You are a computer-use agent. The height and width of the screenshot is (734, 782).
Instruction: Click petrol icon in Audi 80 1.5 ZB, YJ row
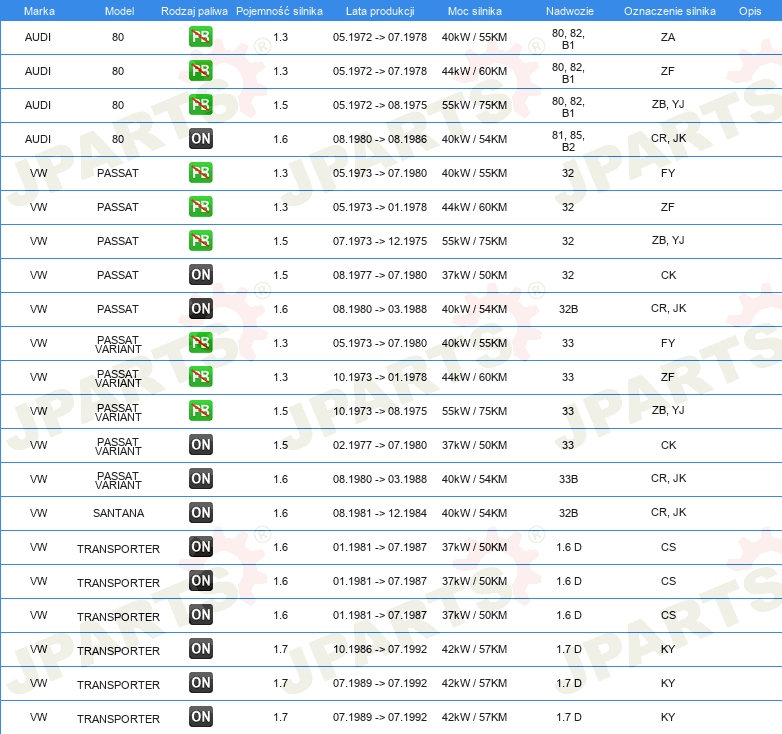pyautogui.click(x=200, y=105)
